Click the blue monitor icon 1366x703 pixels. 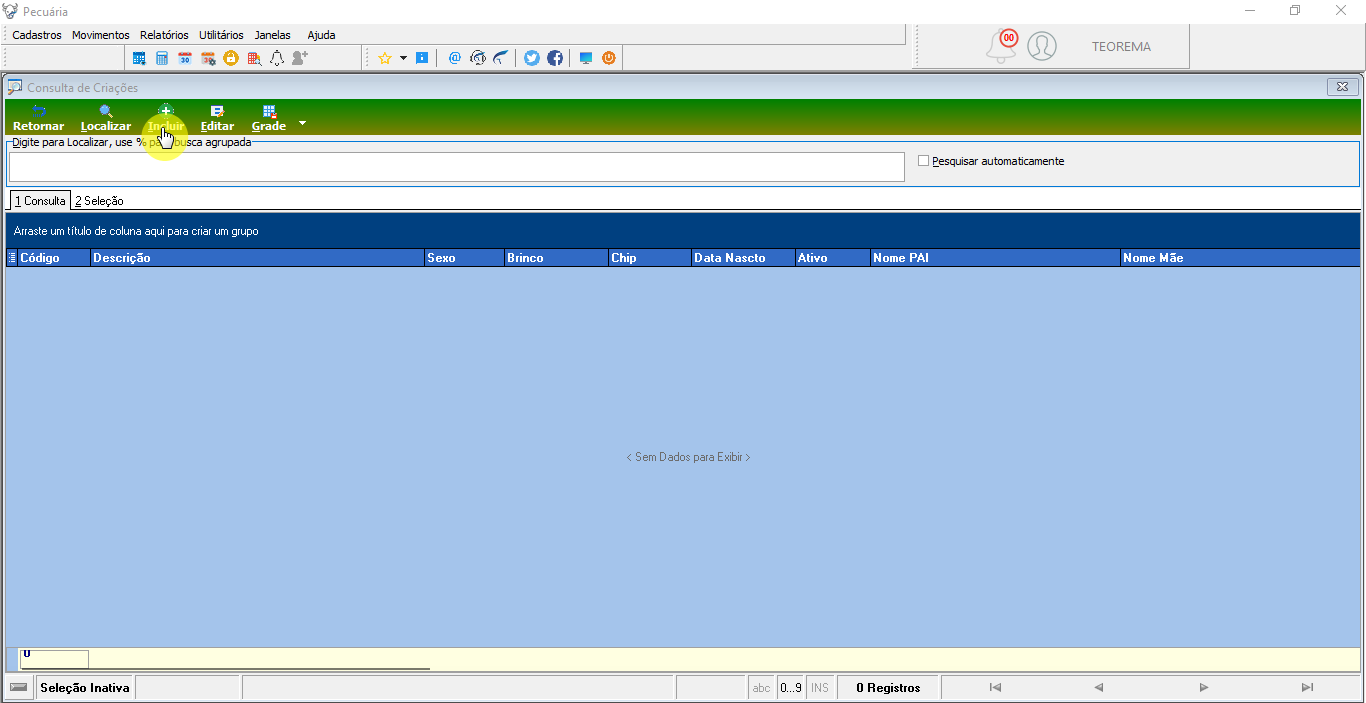586,58
